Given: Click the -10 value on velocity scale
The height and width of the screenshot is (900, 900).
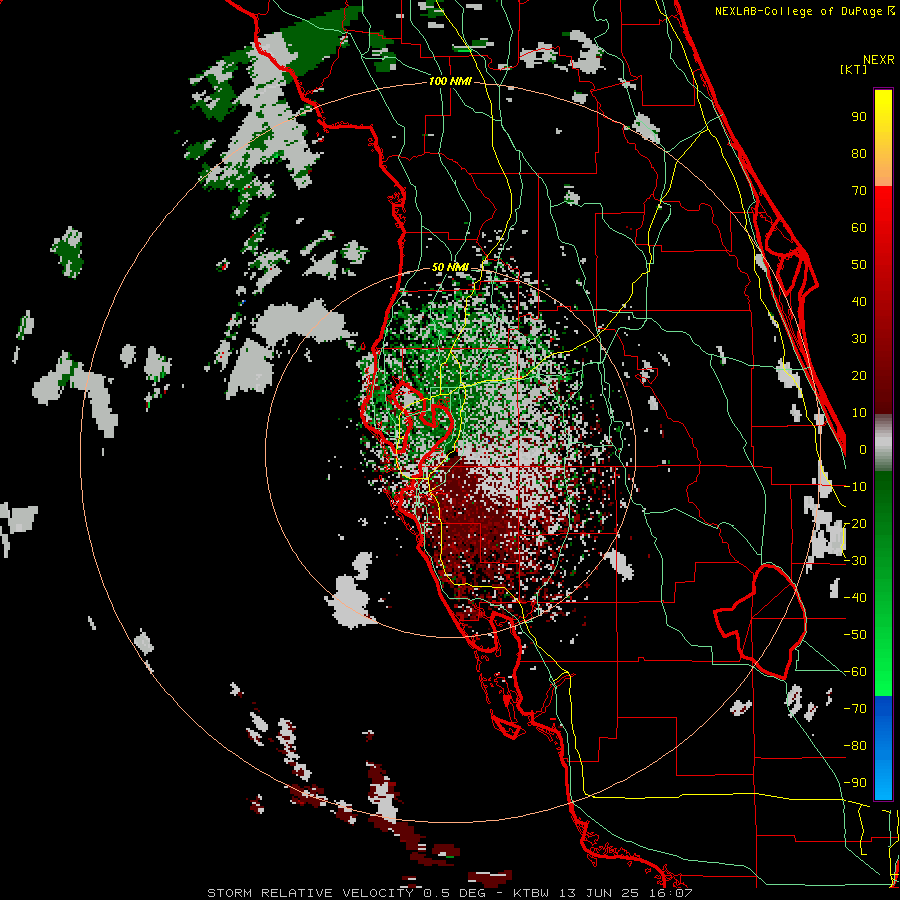Looking at the screenshot, I should pos(855,487).
